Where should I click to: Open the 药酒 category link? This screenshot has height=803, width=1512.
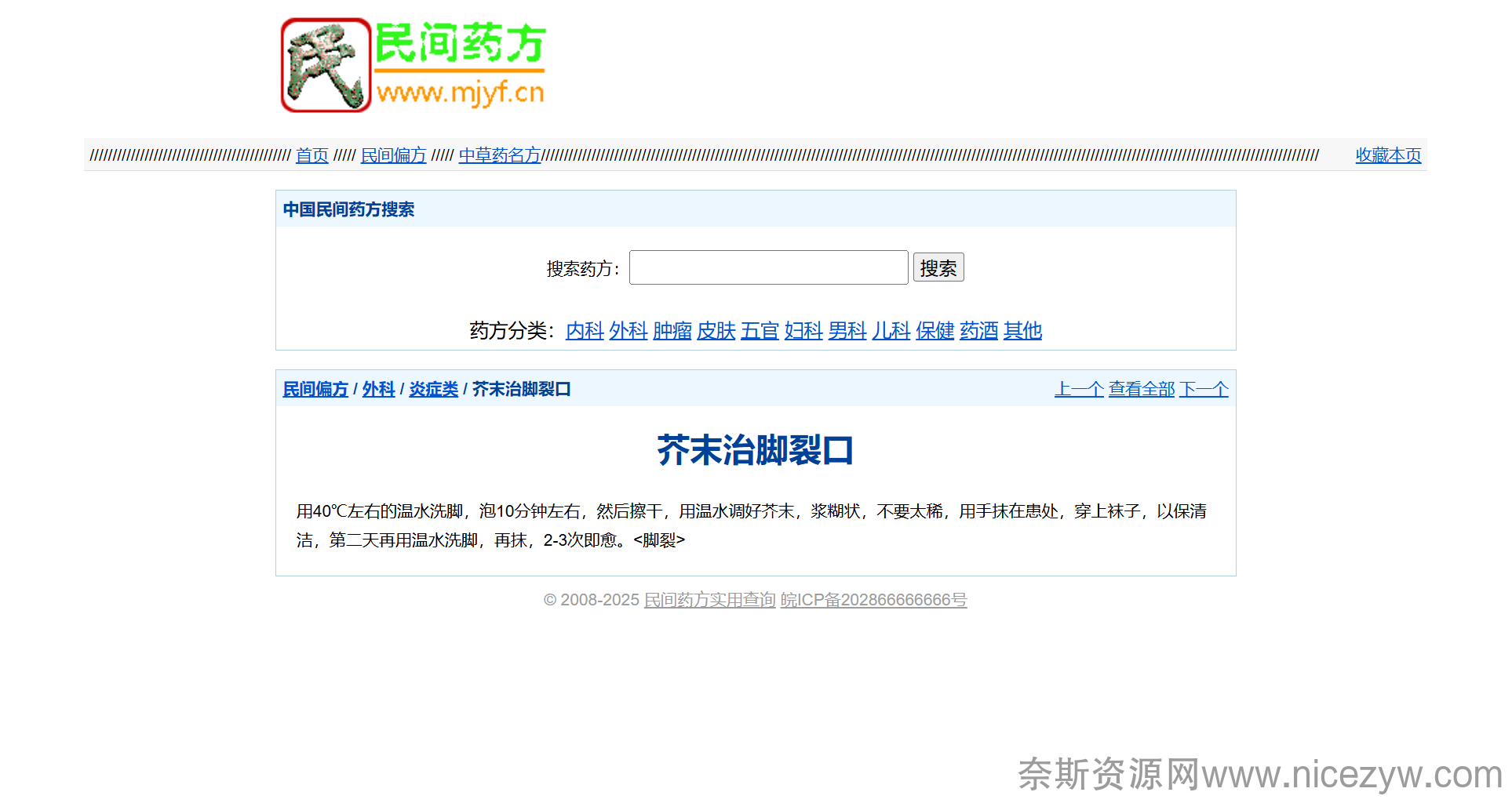[x=978, y=331]
